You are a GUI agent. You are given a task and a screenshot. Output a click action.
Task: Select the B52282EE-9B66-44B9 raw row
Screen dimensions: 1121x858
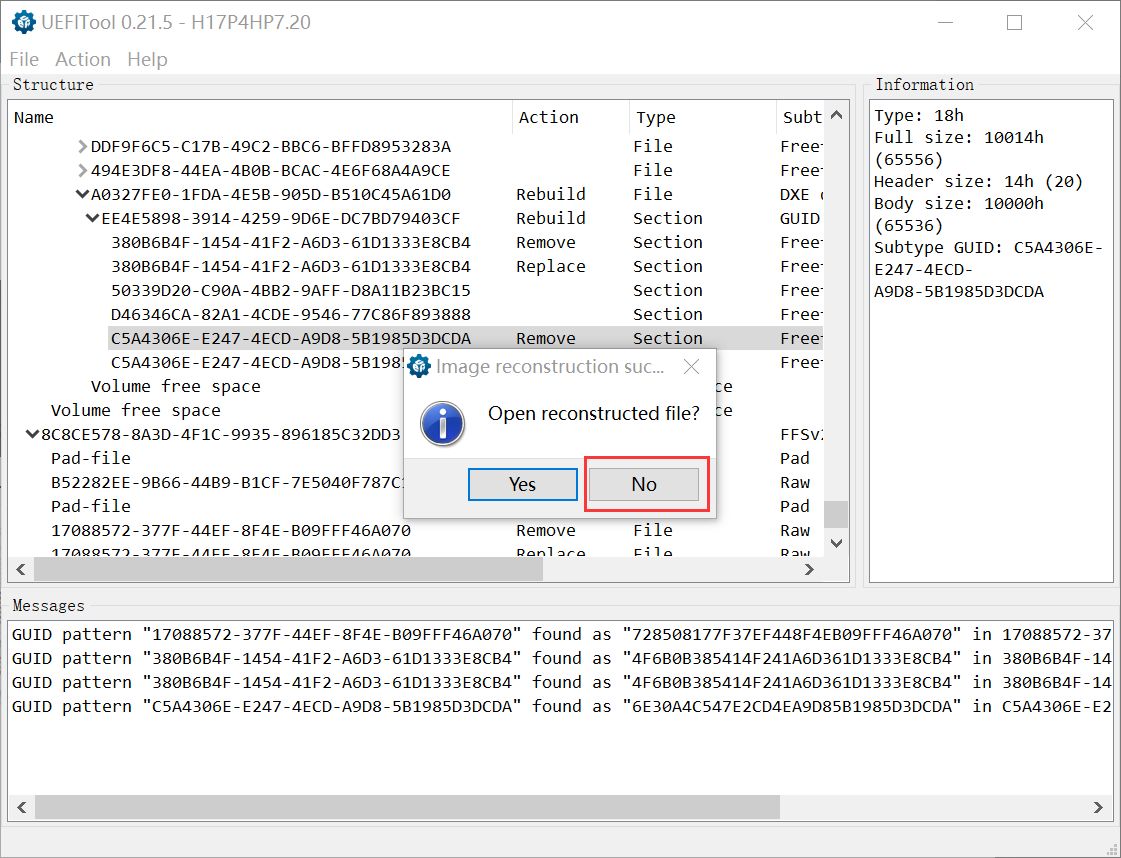227,483
